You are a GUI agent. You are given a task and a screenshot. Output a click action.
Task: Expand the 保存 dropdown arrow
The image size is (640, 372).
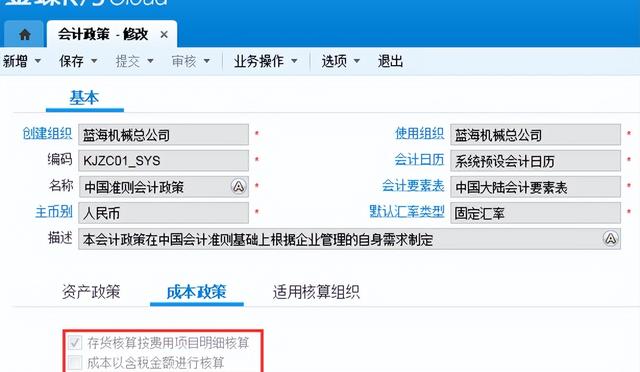point(94,61)
